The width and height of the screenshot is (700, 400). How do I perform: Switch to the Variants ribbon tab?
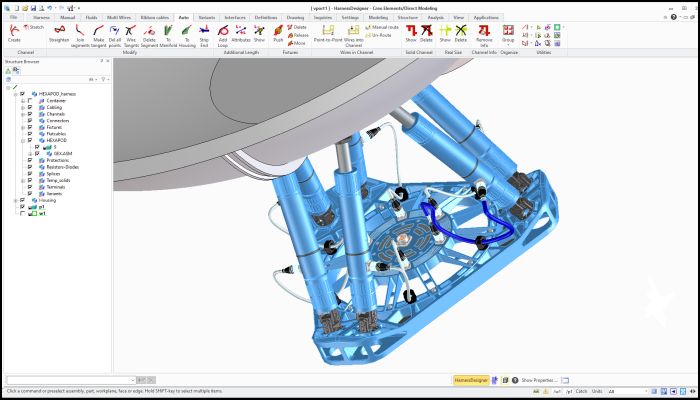[207, 17]
